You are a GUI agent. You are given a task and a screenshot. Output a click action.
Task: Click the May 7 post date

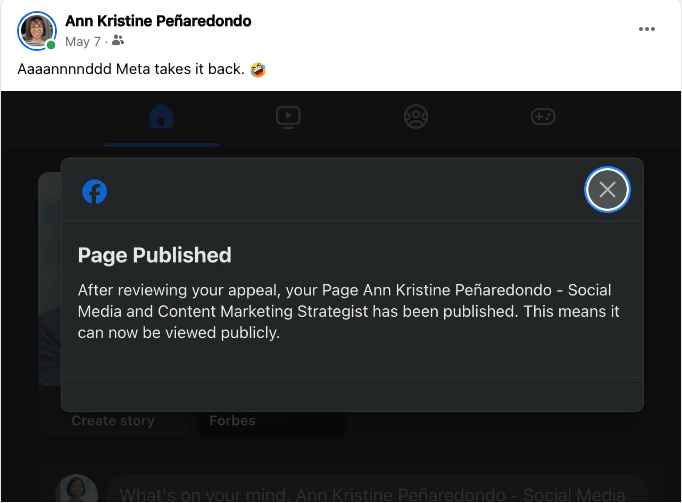coord(83,42)
